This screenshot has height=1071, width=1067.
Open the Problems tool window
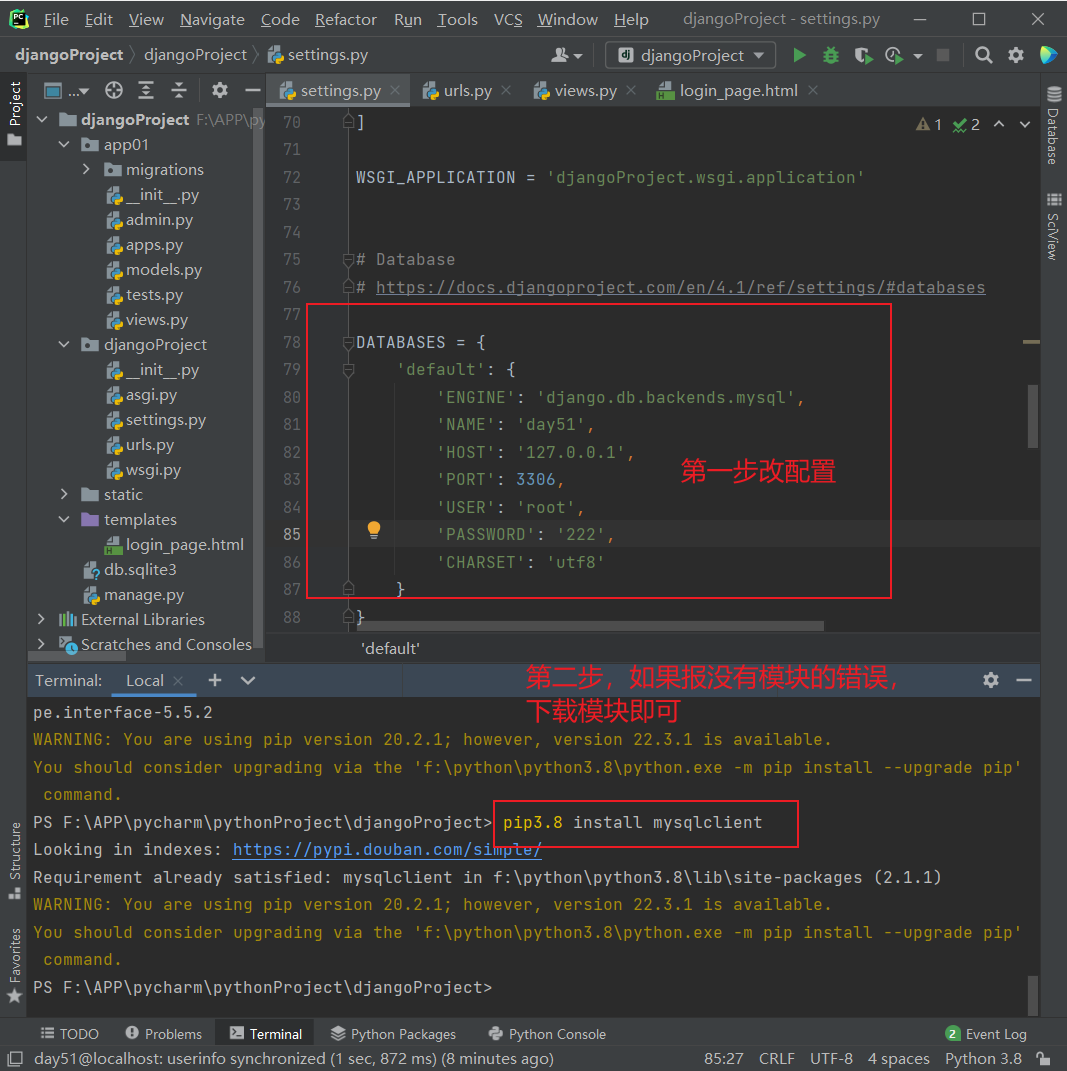(x=164, y=1034)
